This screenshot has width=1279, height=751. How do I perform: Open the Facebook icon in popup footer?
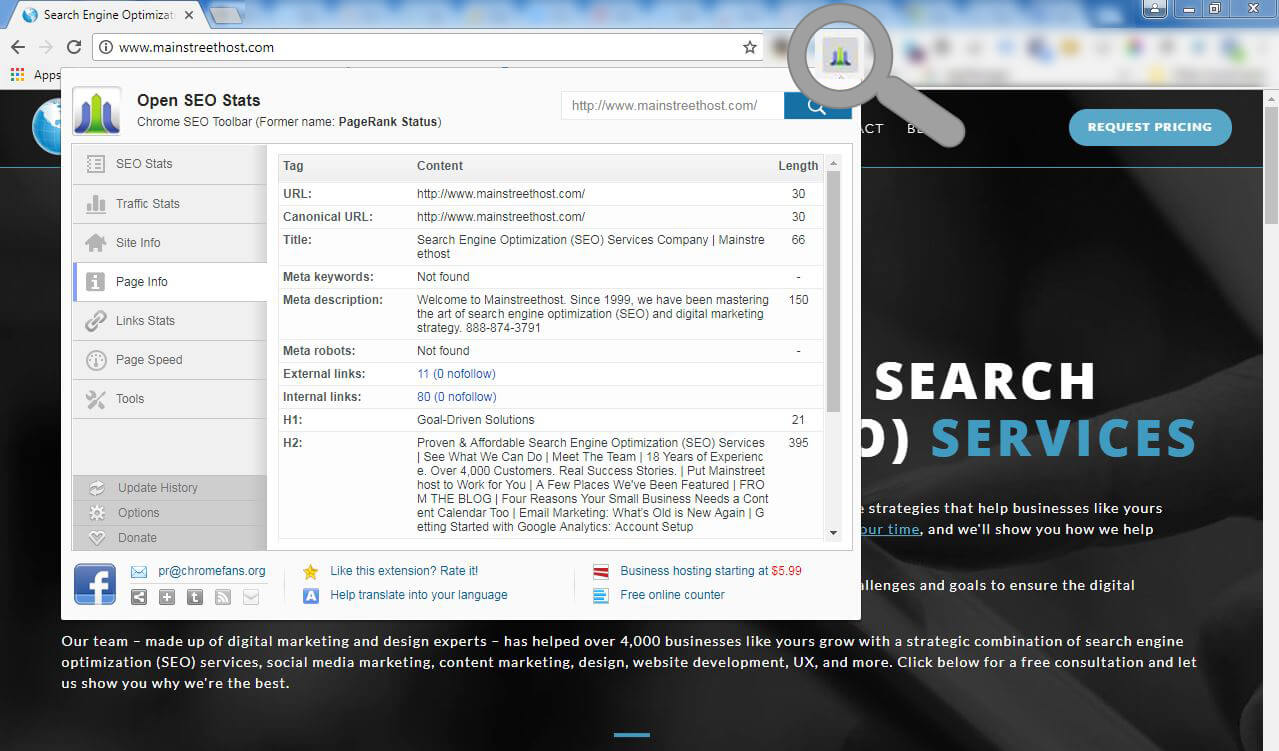[x=95, y=584]
